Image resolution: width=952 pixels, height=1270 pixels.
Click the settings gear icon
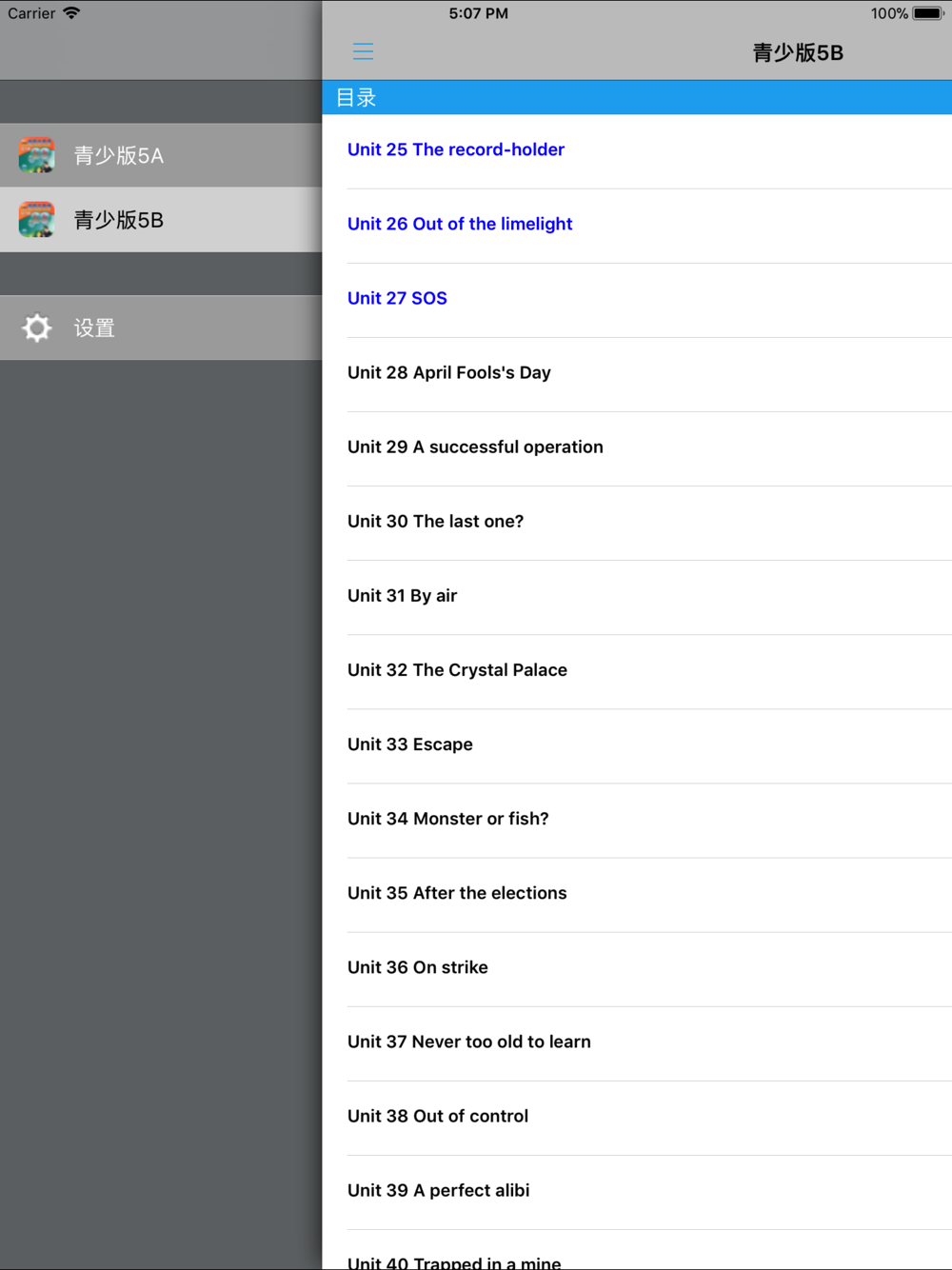click(x=37, y=328)
